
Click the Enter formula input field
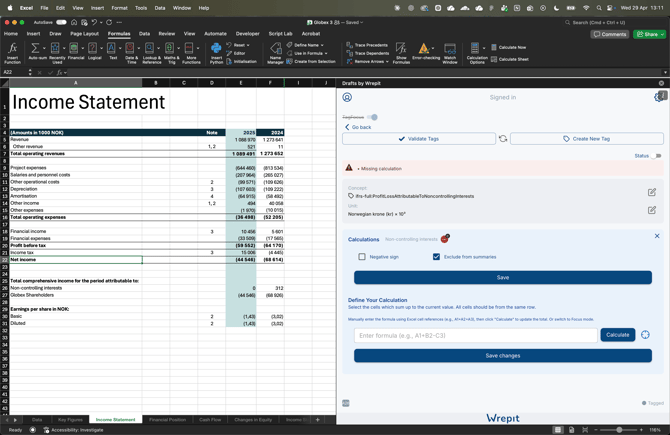(x=476, y=335)
